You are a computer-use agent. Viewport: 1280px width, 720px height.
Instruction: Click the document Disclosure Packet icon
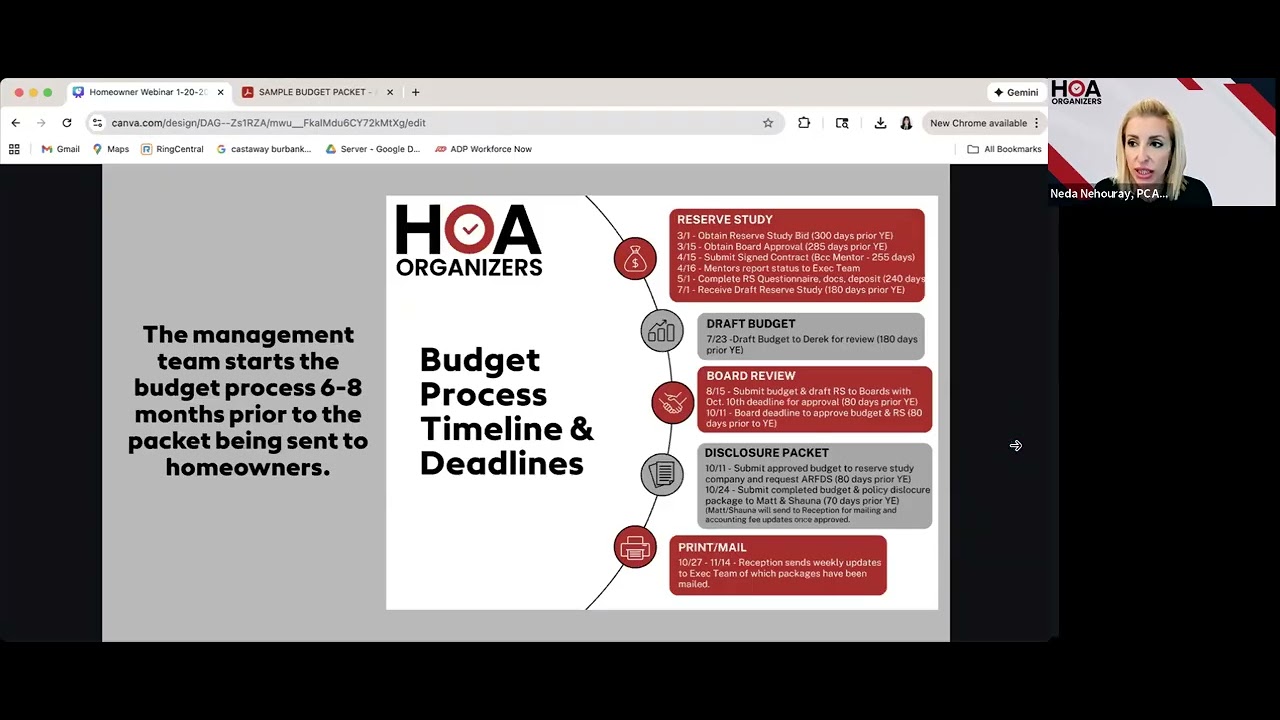coord(662,473)
